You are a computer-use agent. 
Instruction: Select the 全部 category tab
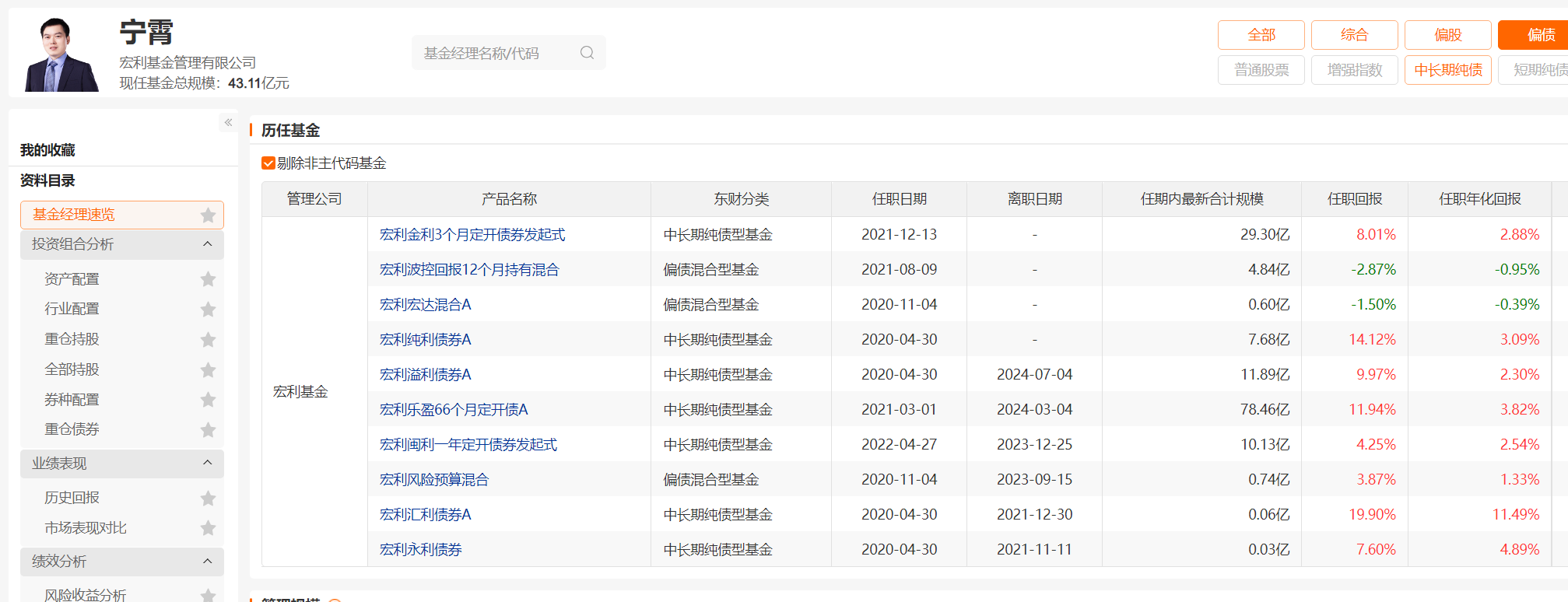click(1261, 35)
